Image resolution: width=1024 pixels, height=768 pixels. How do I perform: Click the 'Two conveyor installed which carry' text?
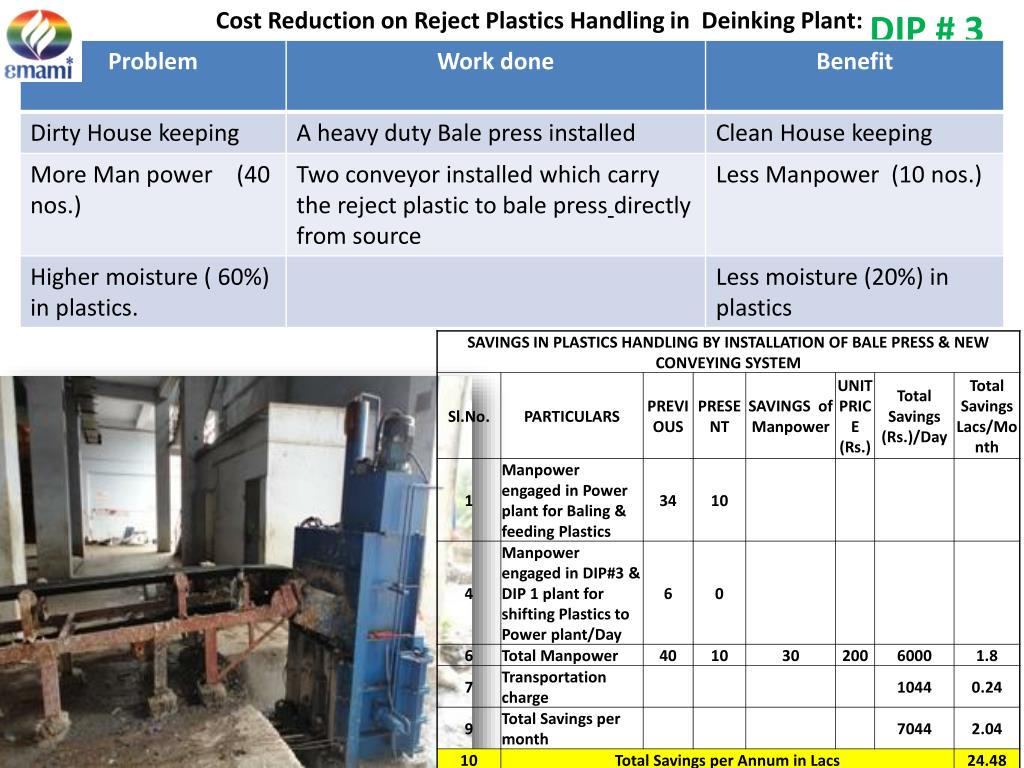477,175
